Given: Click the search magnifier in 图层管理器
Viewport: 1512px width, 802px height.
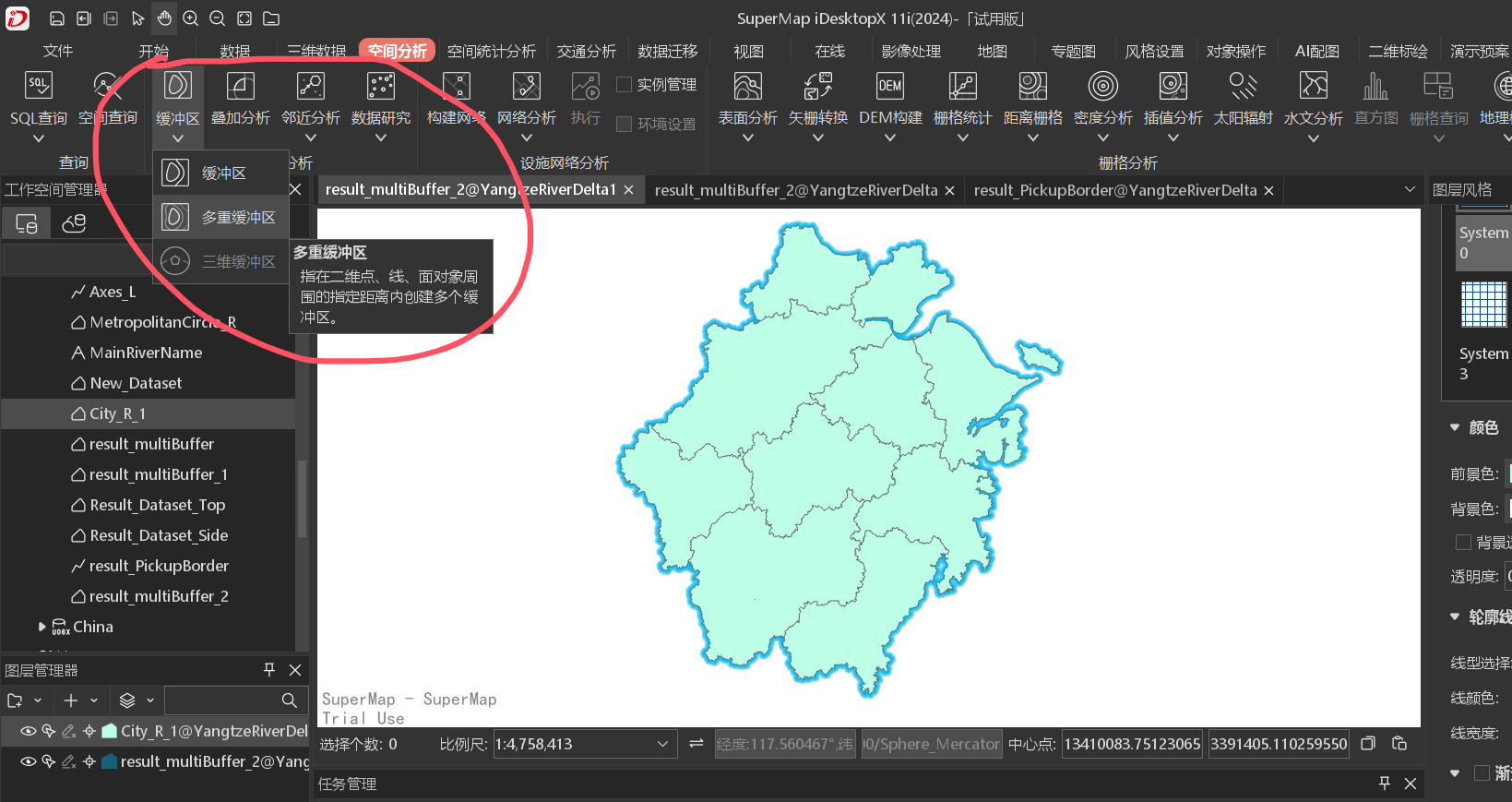Looking at the screenshot, I should click(289, 700).
